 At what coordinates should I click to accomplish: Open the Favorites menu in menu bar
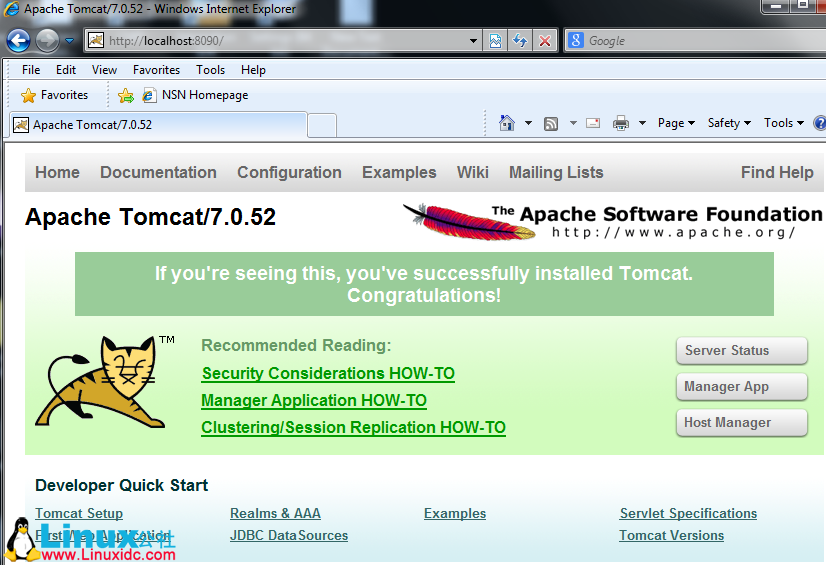pyautogui.click(x=156, y=70)
